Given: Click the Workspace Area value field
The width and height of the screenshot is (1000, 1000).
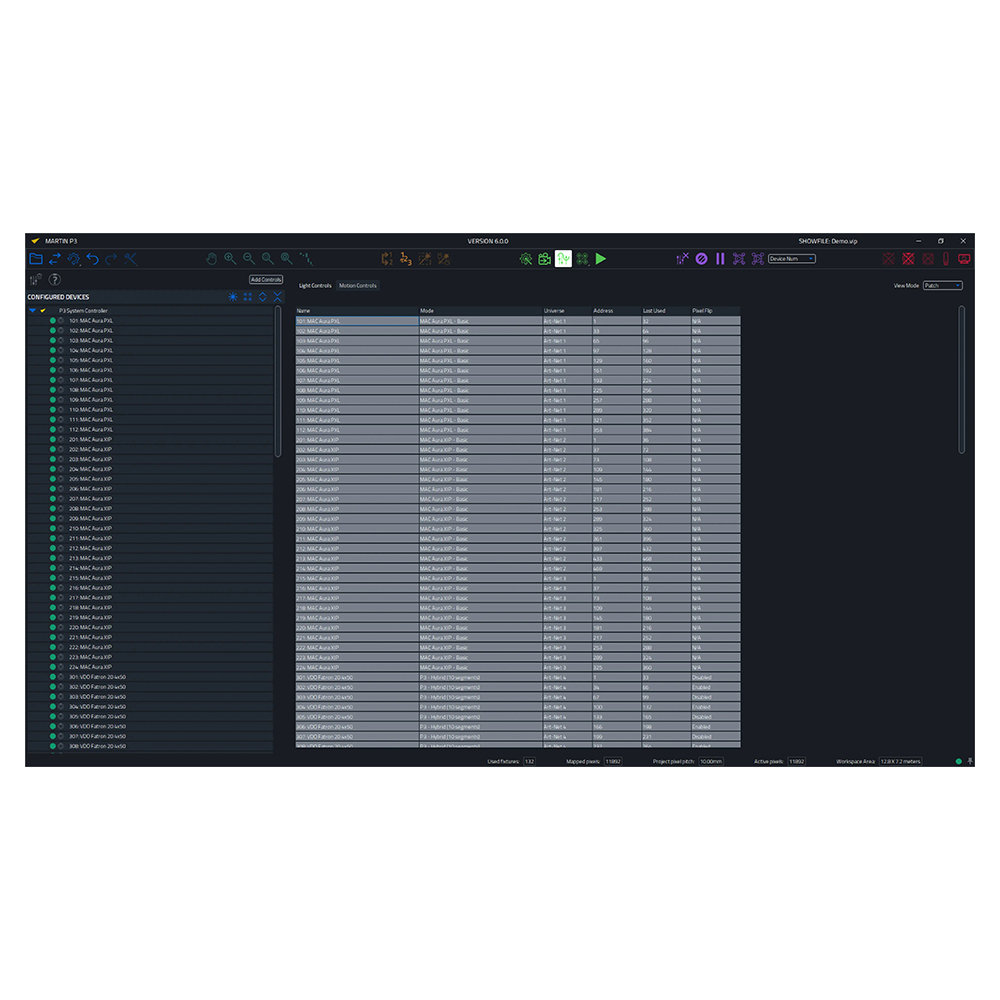Looking at the screenshot, I should [901, 761].
